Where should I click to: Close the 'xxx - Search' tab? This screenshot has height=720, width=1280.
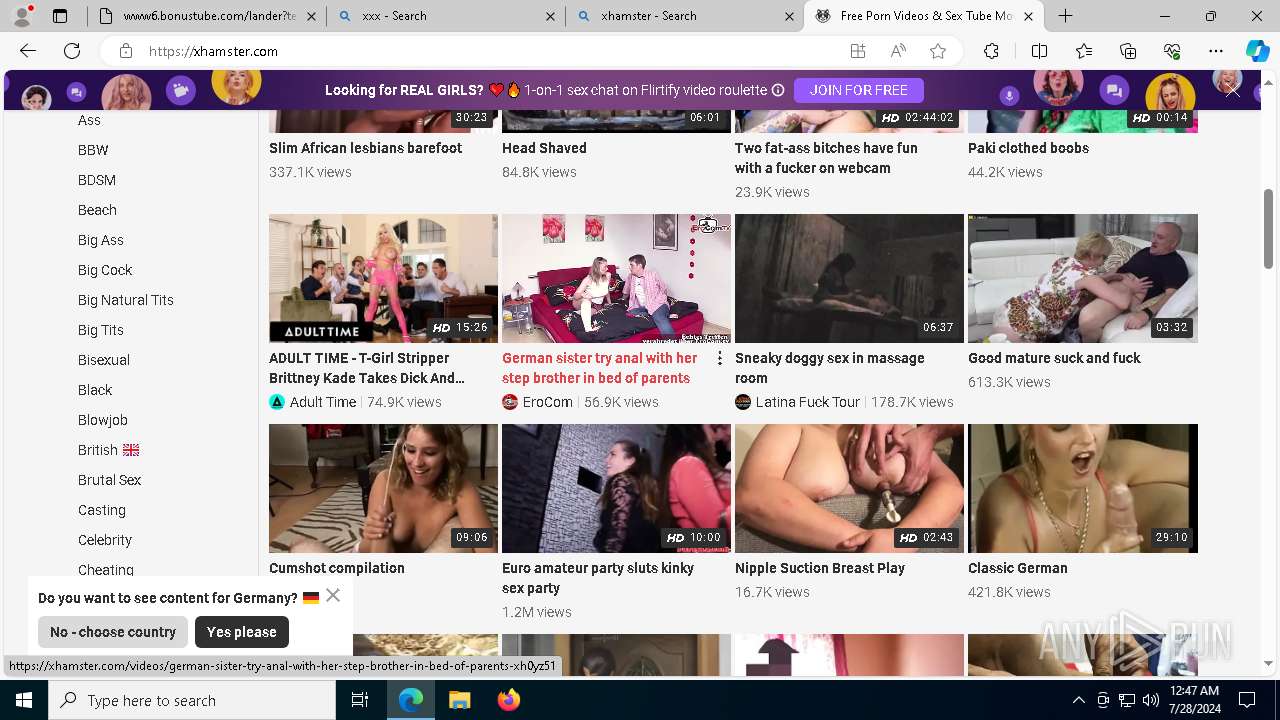[x=551, y=16]
